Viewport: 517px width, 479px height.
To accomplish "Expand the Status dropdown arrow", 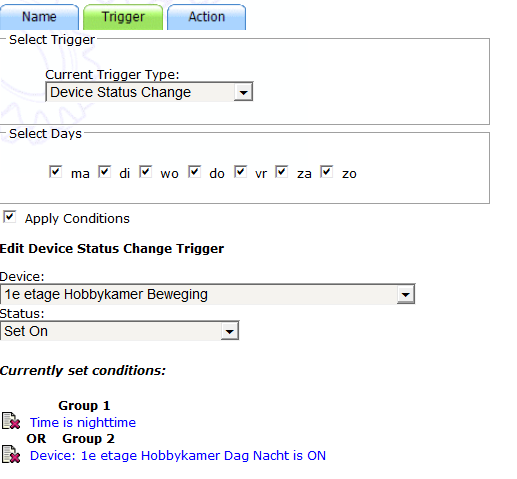I will (229, 331).
